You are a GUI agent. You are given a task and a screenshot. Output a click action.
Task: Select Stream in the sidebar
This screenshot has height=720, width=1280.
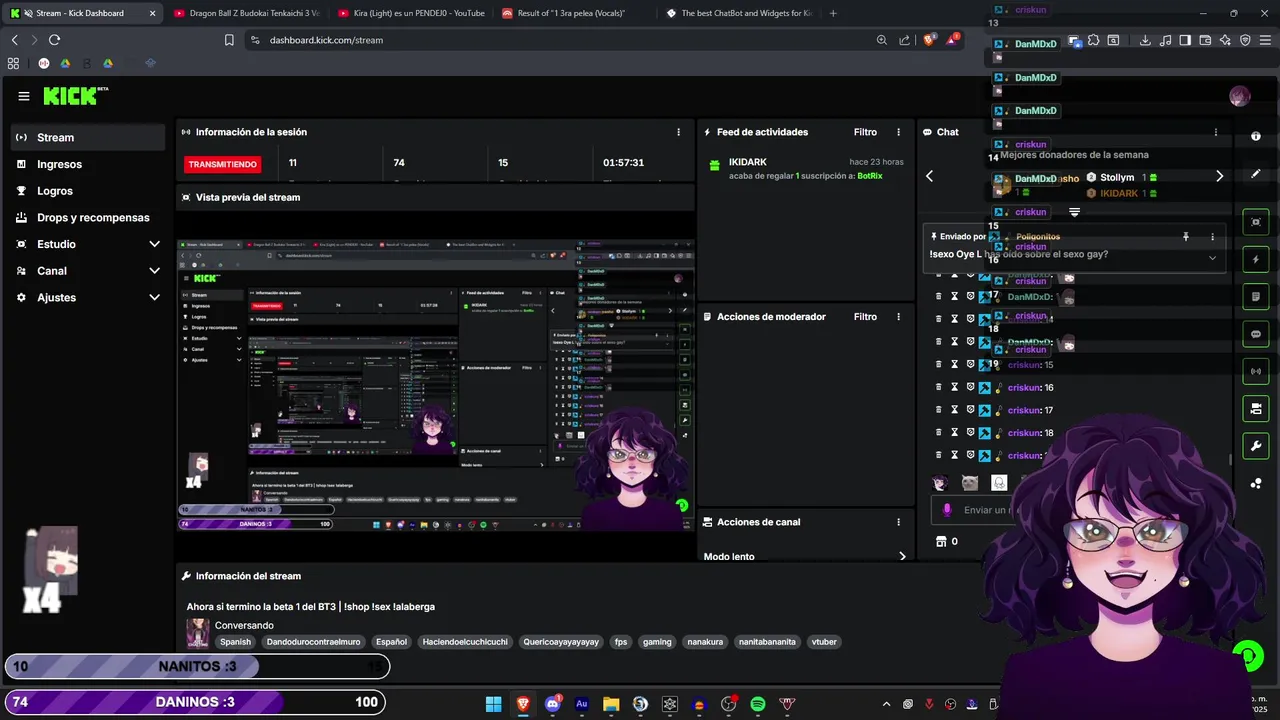[88, 137]
